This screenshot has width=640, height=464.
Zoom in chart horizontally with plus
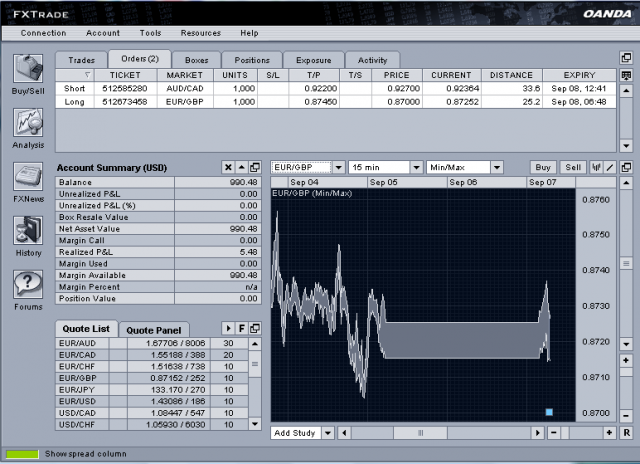(609, 433)
